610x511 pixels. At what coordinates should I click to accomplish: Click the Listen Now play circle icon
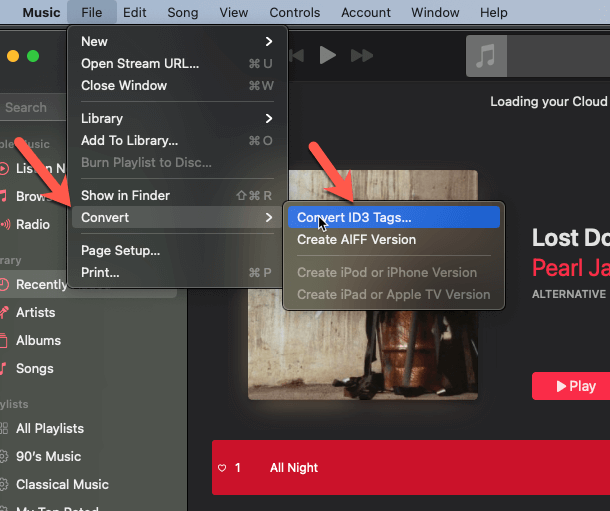click(4, 168)
